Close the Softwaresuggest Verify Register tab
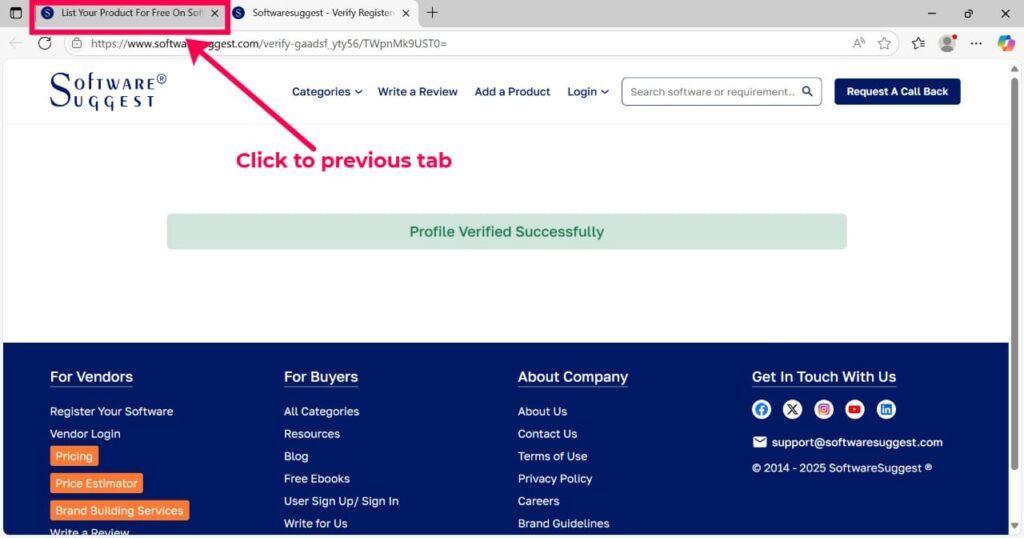The width and height of the screenshot is (1024, 538). pos(406,13)
